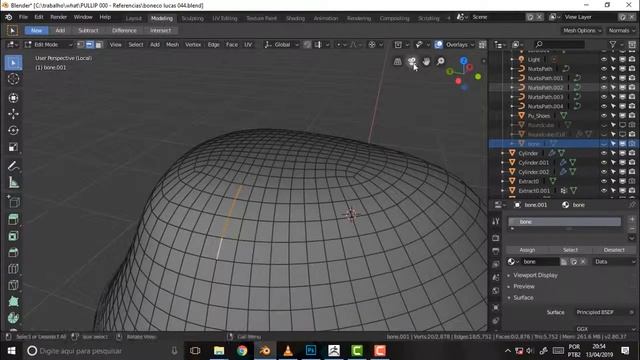Open the World properties tab

496,291
